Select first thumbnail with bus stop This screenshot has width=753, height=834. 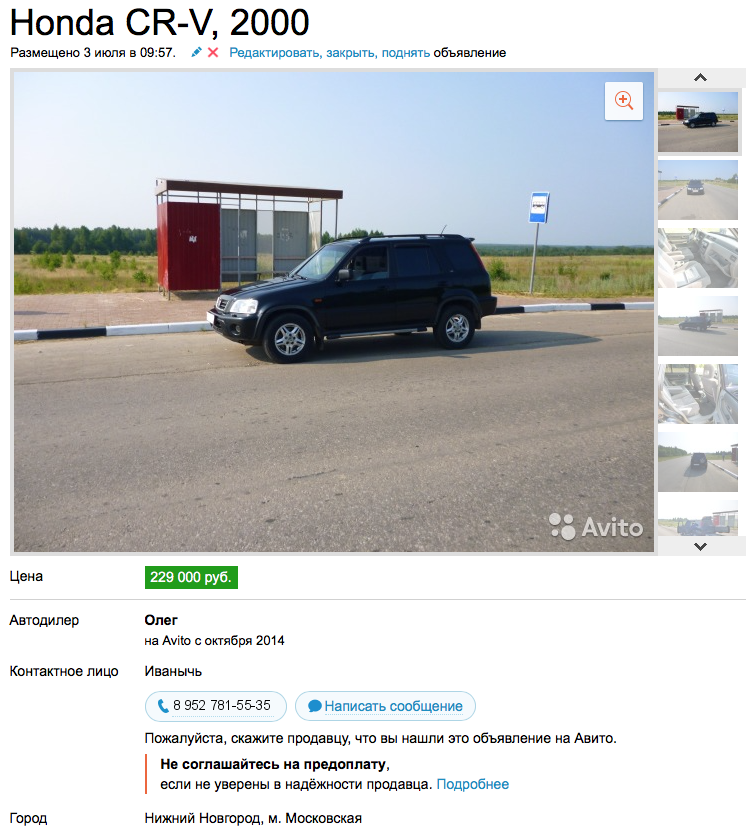pyautogui.click(x=698, y=122)
